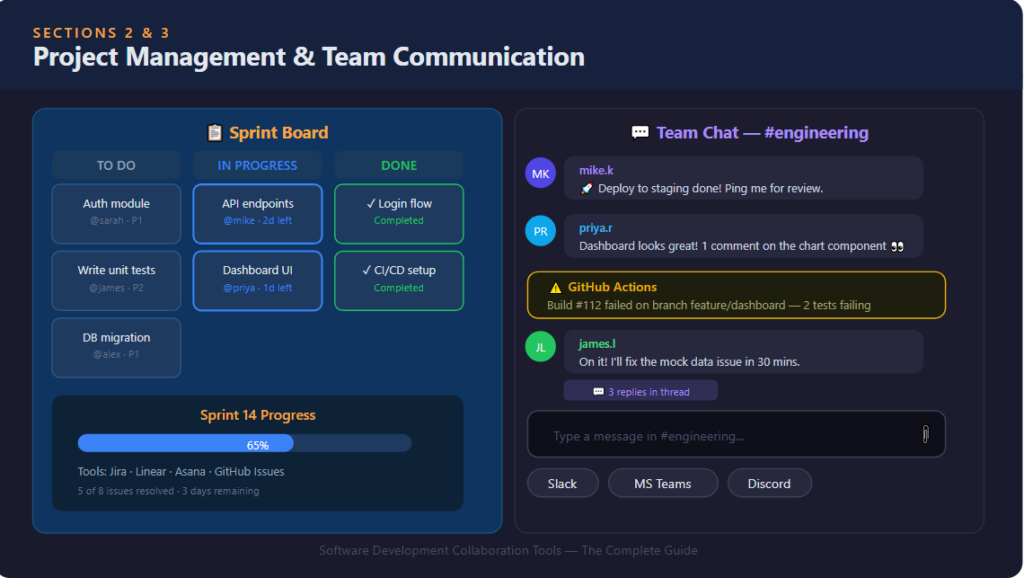Click the warning triangle in GitHub Actions alert
This screenshot has width=1024, height=578.
[x=556, y=287]
